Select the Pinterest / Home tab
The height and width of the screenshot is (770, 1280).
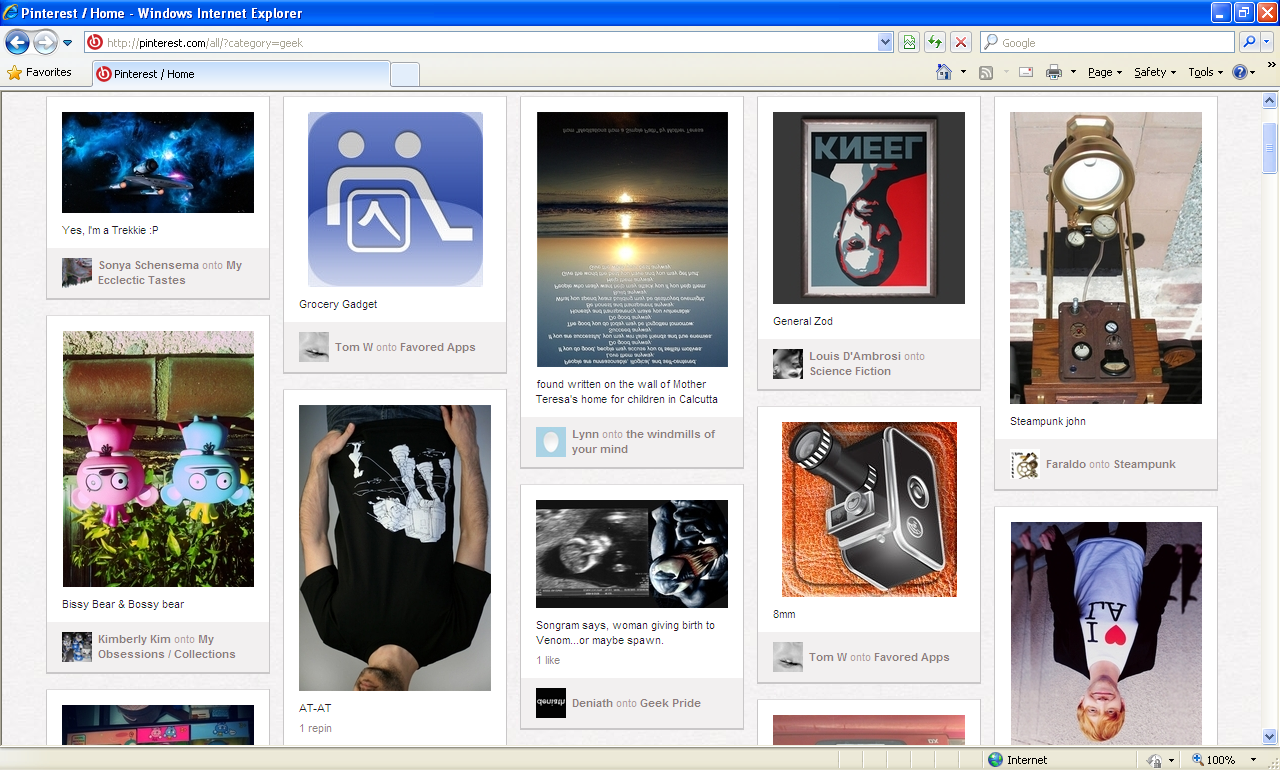point(240,74)
